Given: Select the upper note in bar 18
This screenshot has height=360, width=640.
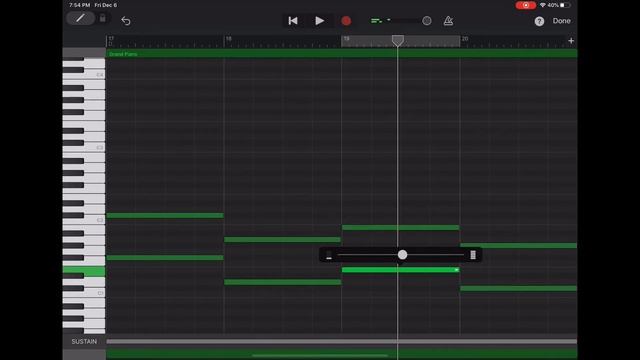Looking at the screenshot, I should point(282,240).
